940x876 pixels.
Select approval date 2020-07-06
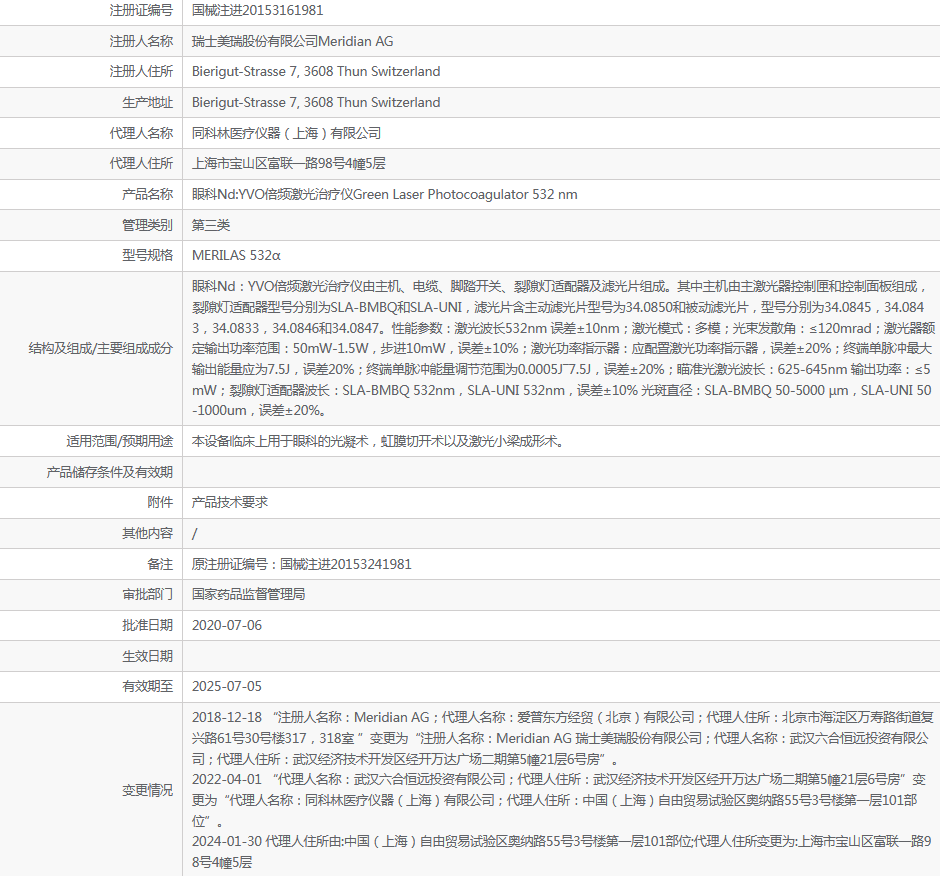[227, 625]
